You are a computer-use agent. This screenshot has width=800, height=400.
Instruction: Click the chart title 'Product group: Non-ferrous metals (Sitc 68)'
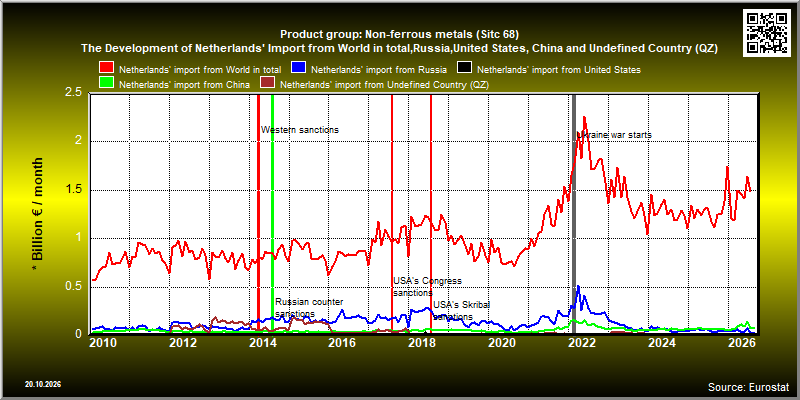tap(399, 35)
